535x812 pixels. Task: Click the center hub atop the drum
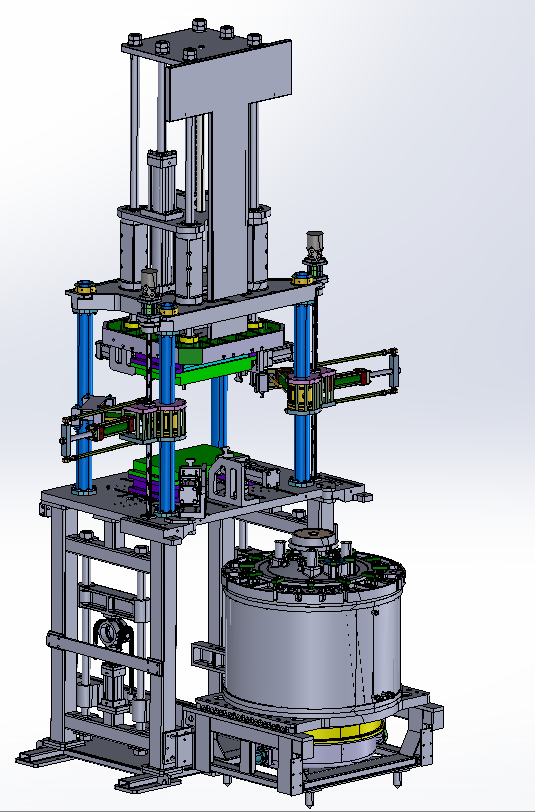pos(312,541)
